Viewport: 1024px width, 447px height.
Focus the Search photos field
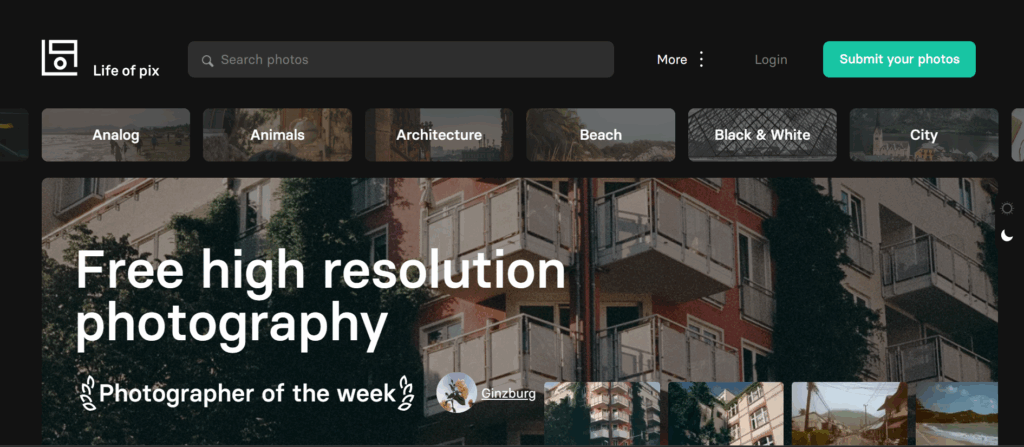point(401,59)
